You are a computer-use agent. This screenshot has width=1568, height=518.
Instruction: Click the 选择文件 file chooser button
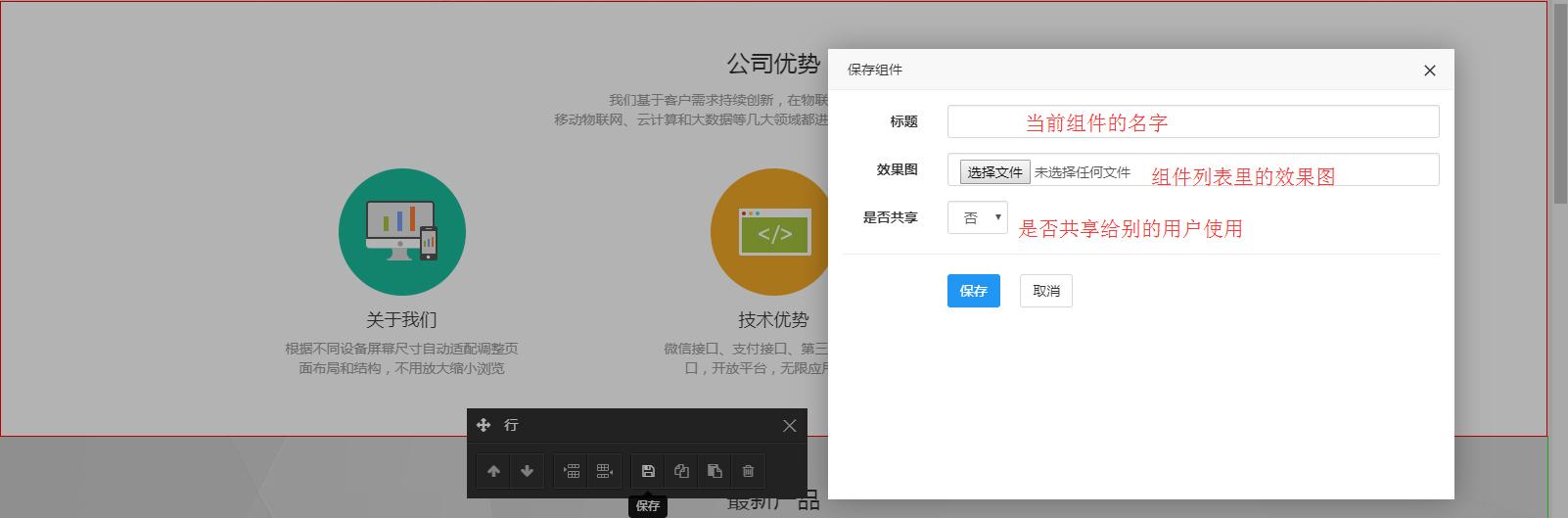coord(994,172)
